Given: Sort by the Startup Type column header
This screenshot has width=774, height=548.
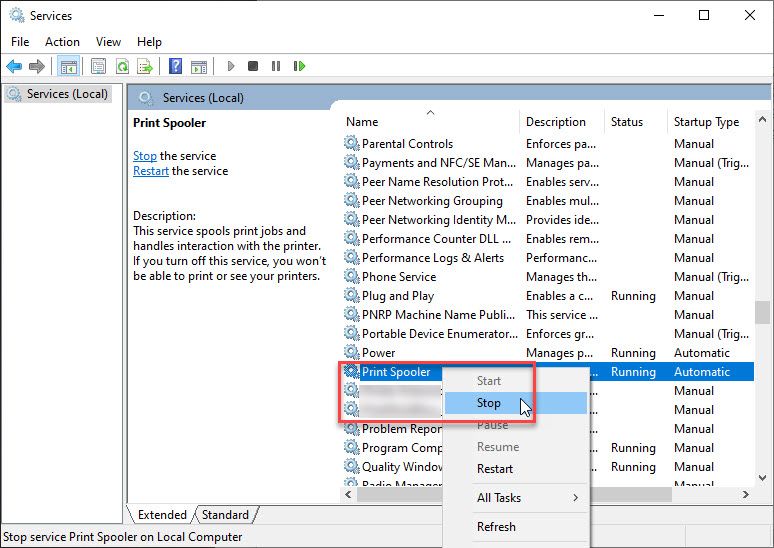Looking at the screenshot, I should click(x=706, y=122).
